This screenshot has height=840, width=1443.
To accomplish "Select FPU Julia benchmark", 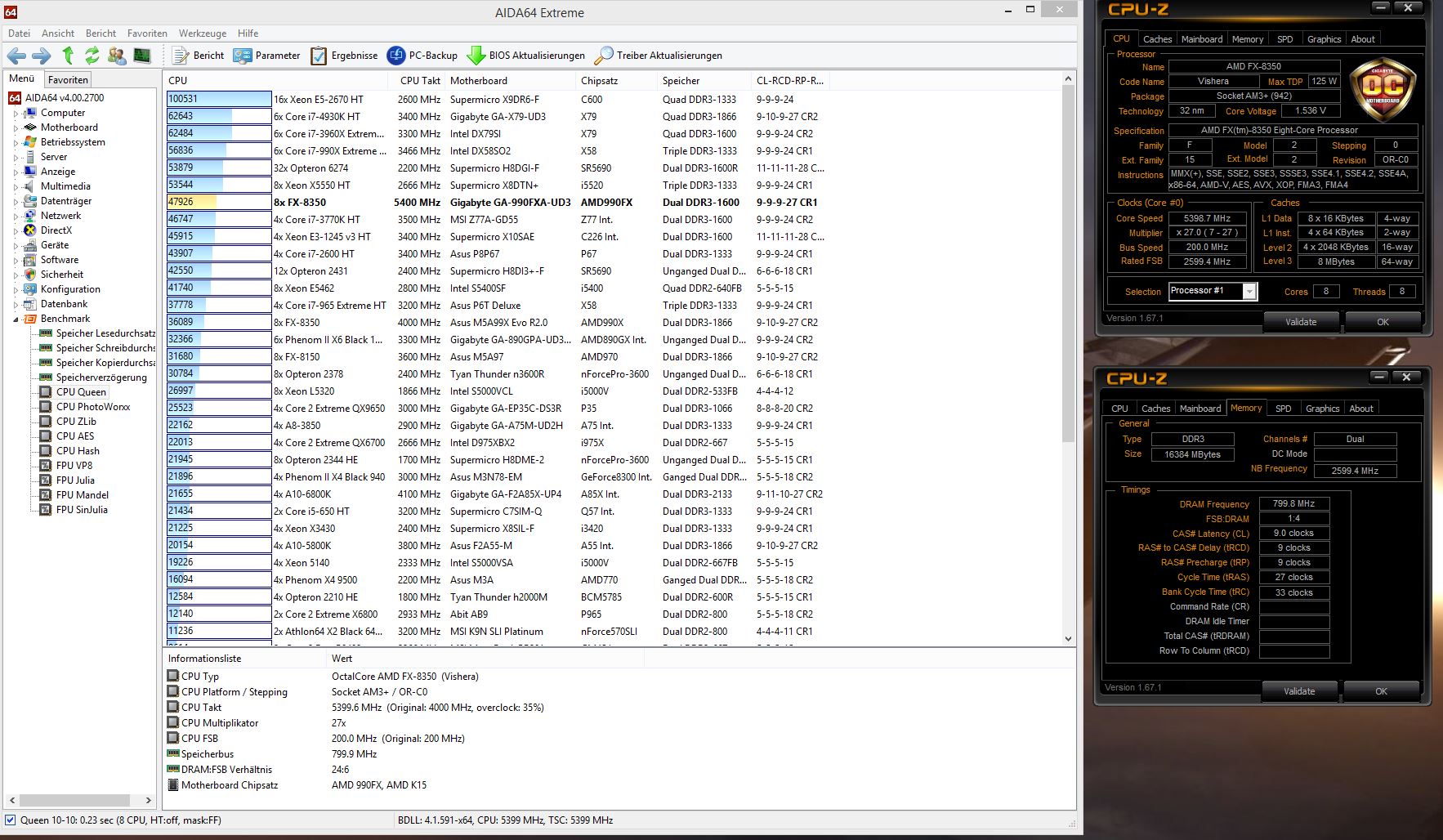I will 75,480.
